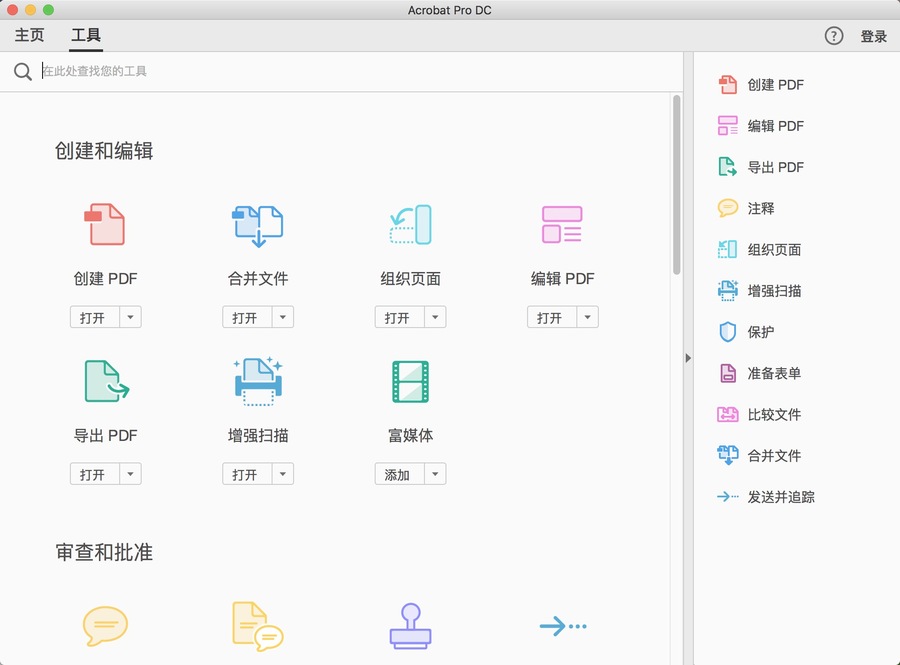This screenshot has width=900, height=665.
Task: Click the 比较文件 icon in right sidebar
Action: tap(728, 414)
